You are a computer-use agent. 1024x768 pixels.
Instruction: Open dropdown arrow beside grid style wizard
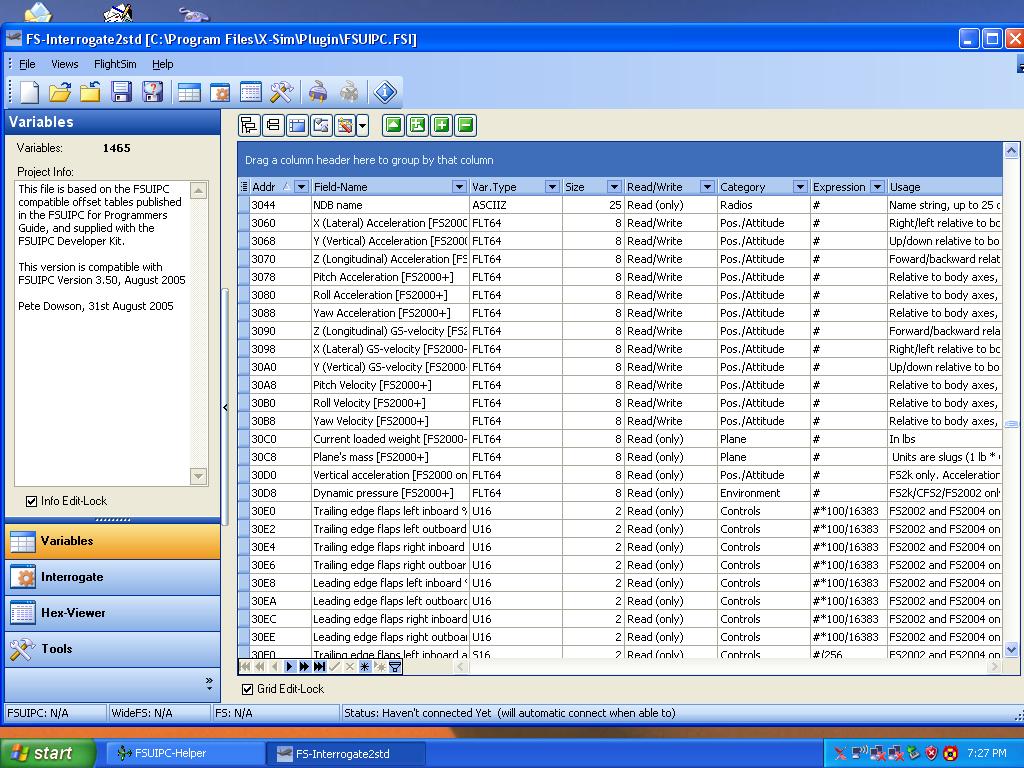362,125
